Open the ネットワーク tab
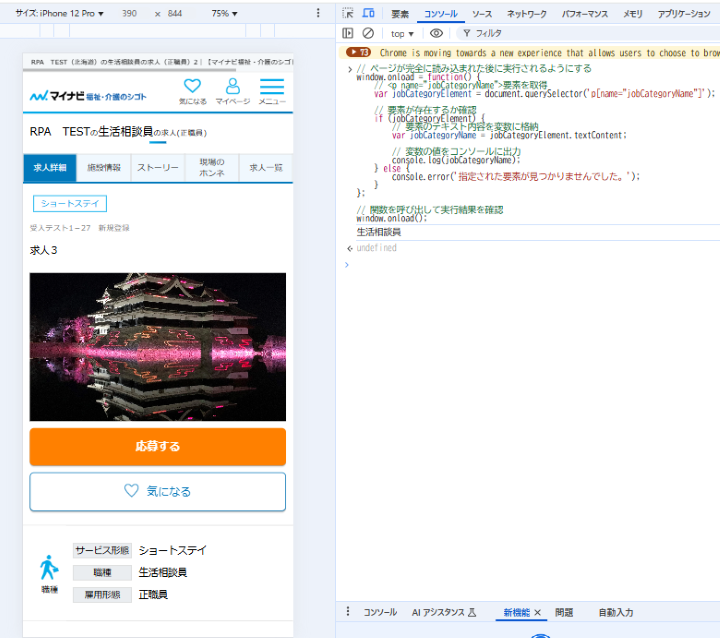Viewport: 720px width, 638px height. [x=526, y=14]
